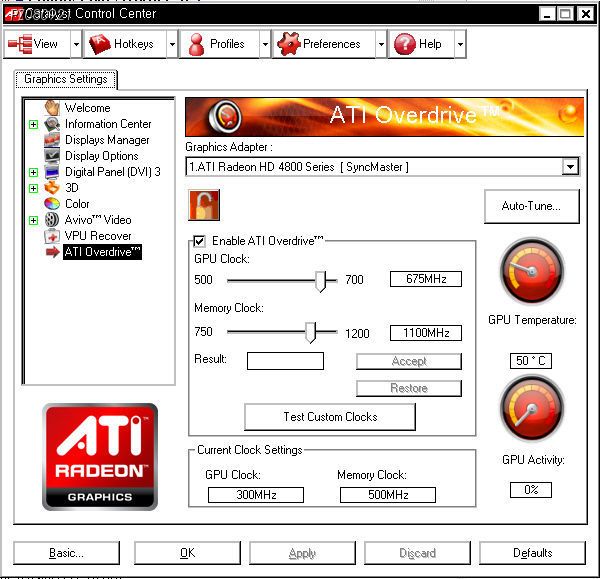Image resolution: width=601 pixels, height=579 pixels.
Task: Click the 500MHz current memory clock
Action: (388, 495)
